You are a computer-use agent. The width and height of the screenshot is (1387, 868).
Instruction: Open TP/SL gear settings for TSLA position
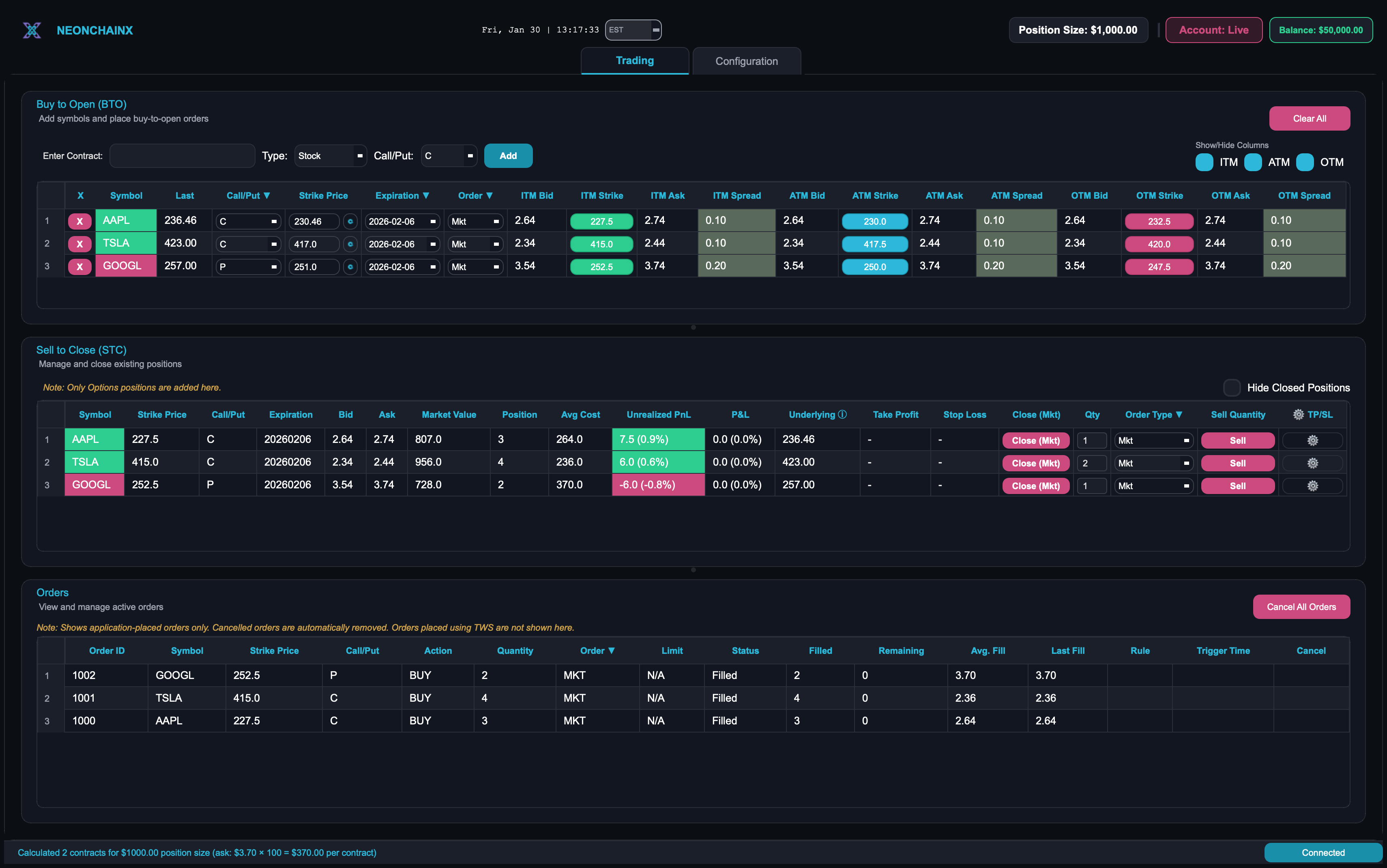coord(1312,463)
